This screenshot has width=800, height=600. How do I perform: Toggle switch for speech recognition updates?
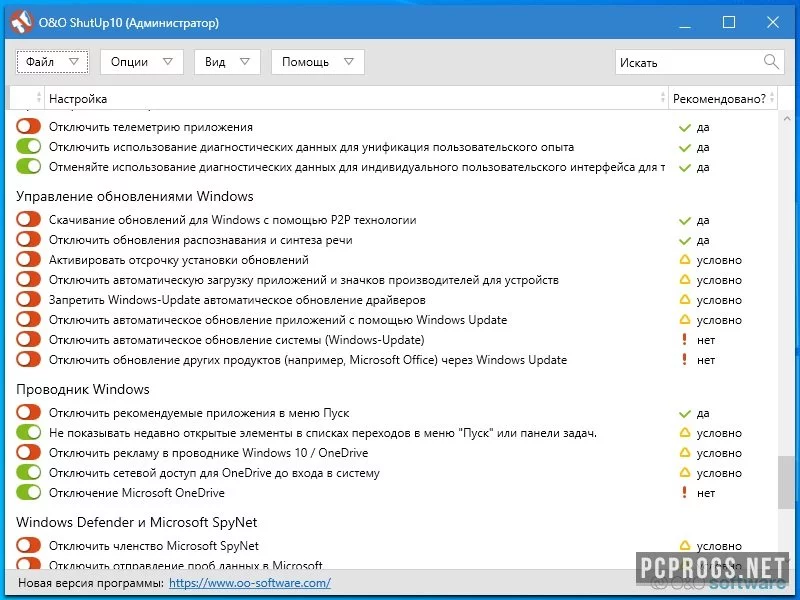pyautogui.click(x=28, y=239)
